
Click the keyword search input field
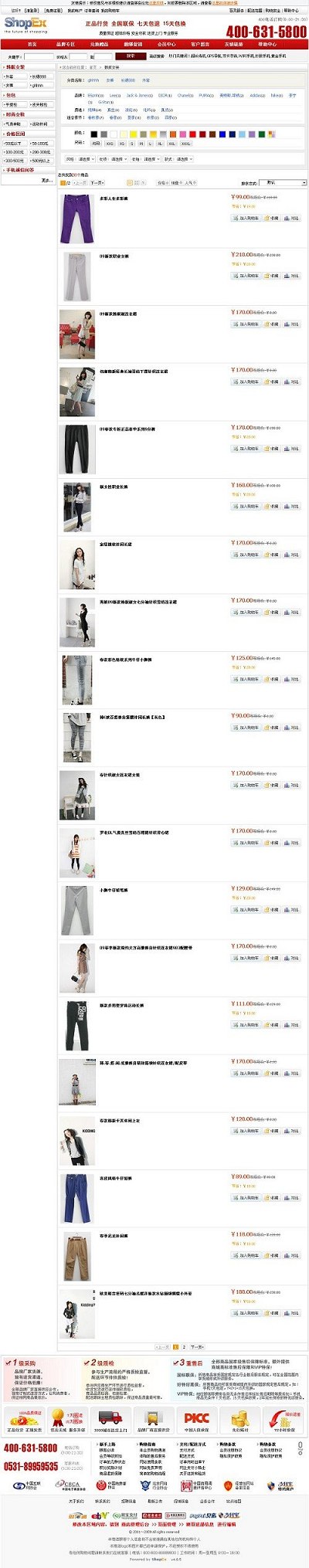(39, 56)
